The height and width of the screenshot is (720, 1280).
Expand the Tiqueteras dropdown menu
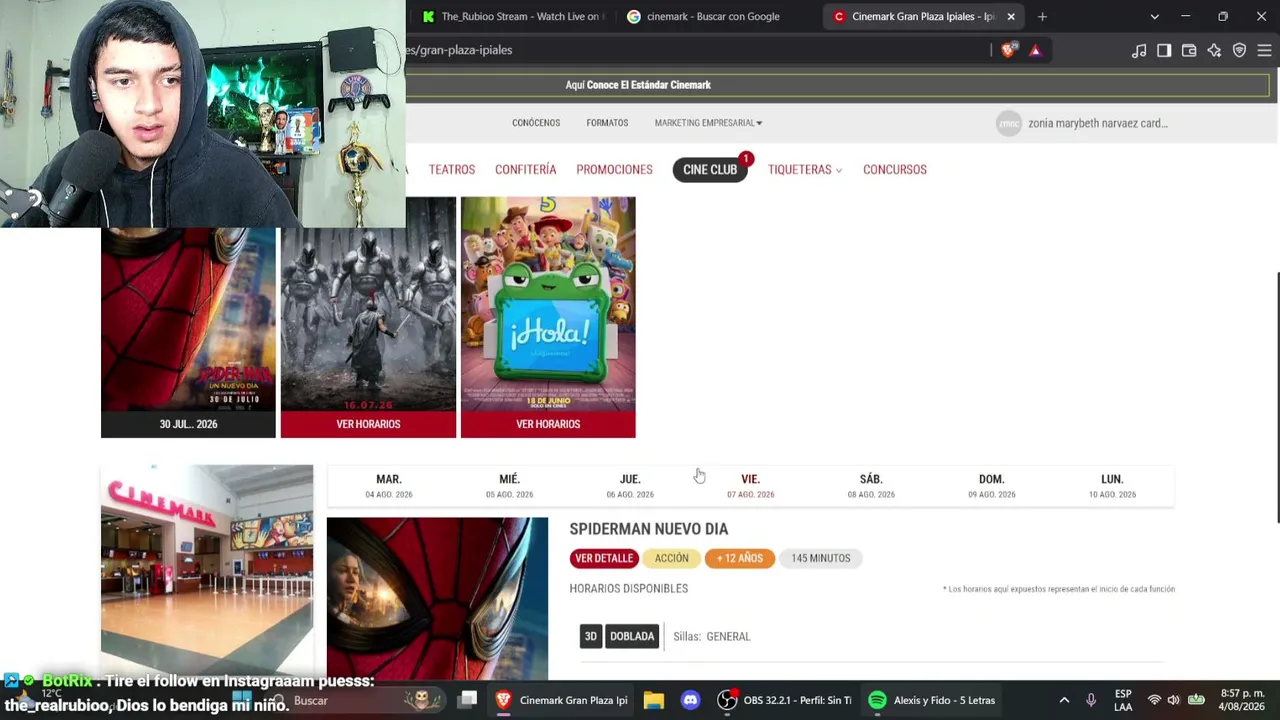coord(805,169)
